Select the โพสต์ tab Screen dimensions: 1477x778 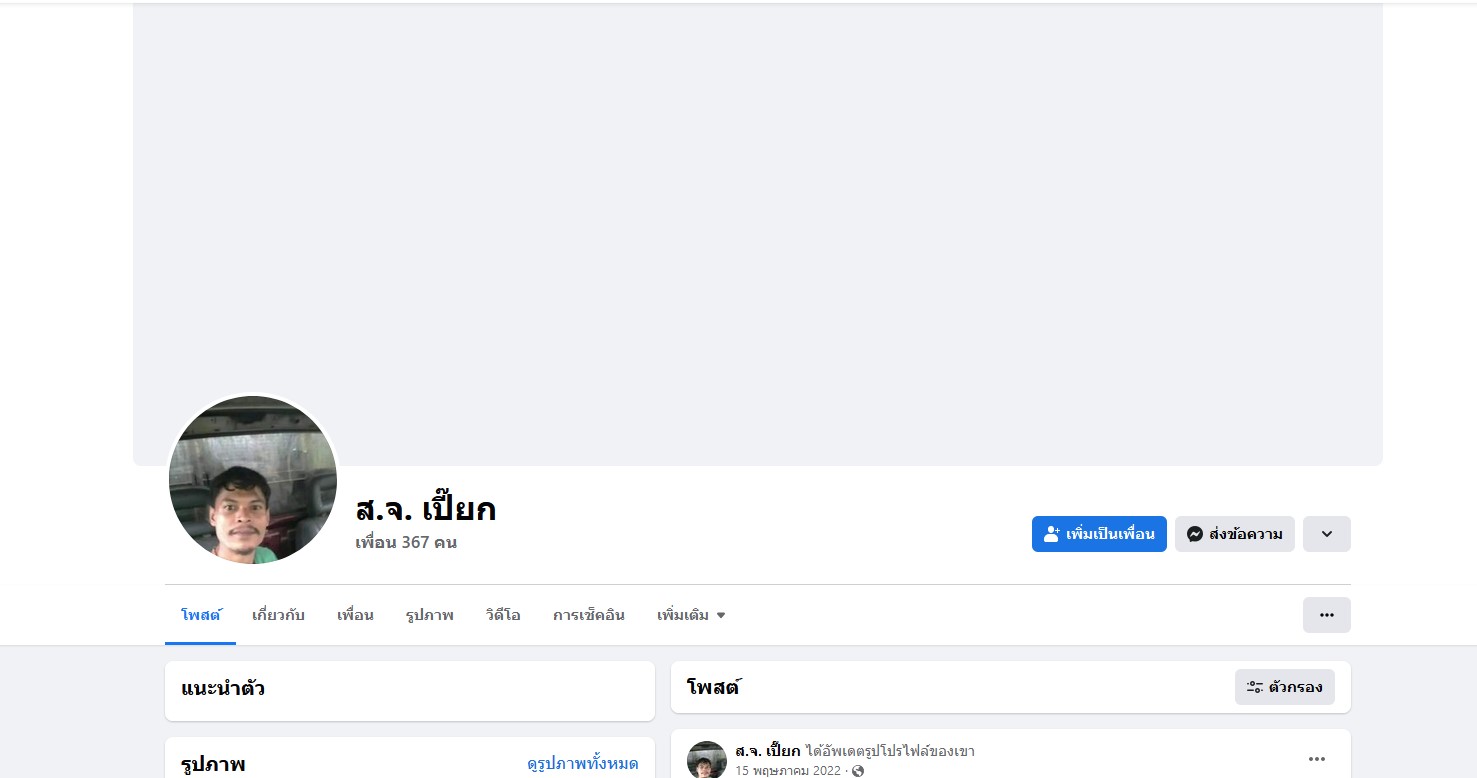pyautogui.click(x=200, y=615)
